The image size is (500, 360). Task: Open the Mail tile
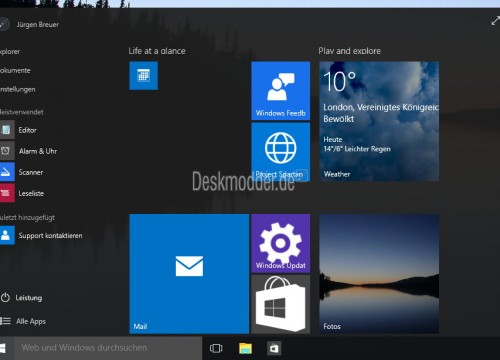pyautogui.click(x=189, y=274)
